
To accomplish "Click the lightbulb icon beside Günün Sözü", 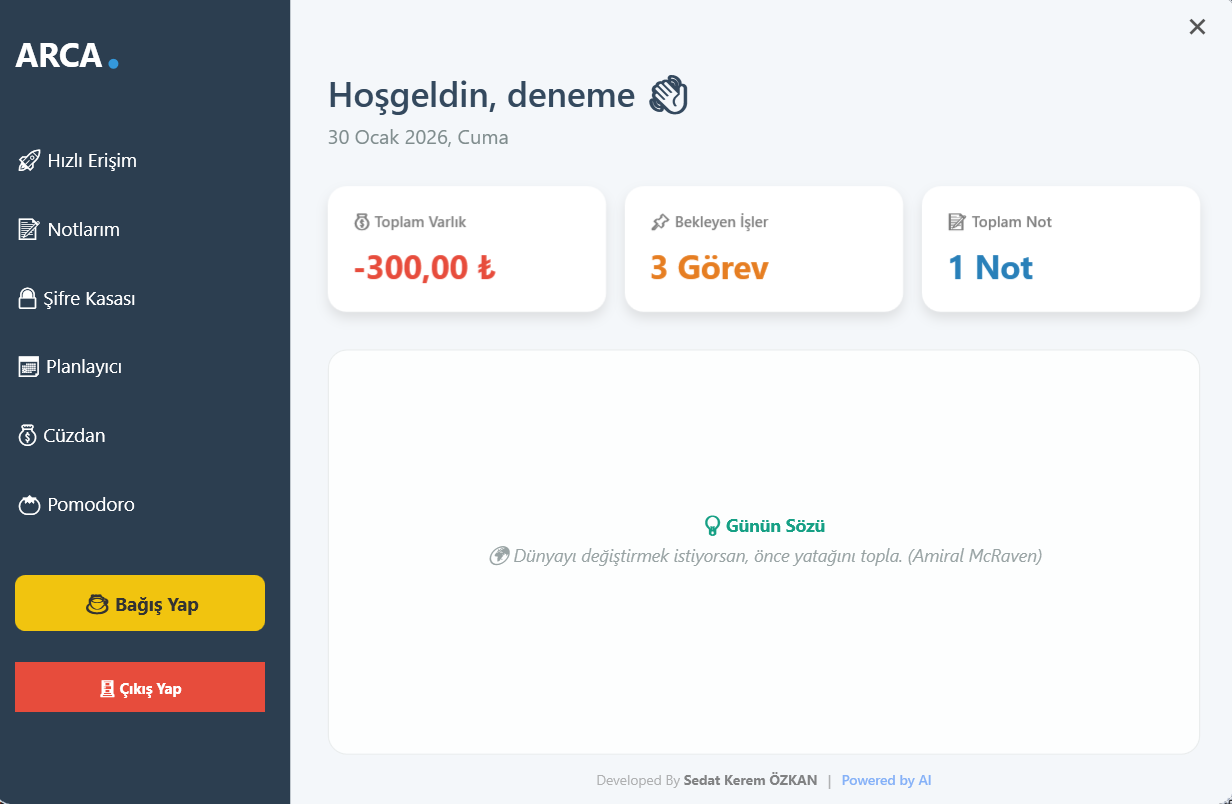I will [712, 526].
